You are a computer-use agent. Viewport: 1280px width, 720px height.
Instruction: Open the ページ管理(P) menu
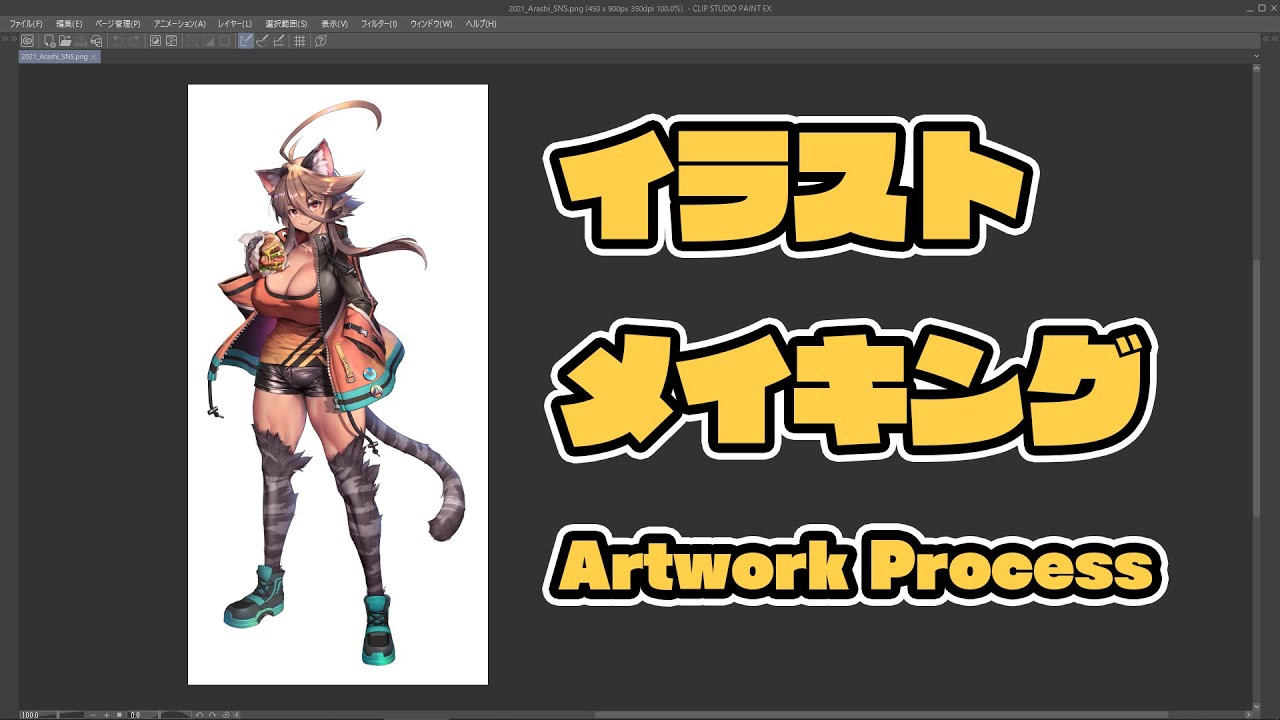(118, 23)
